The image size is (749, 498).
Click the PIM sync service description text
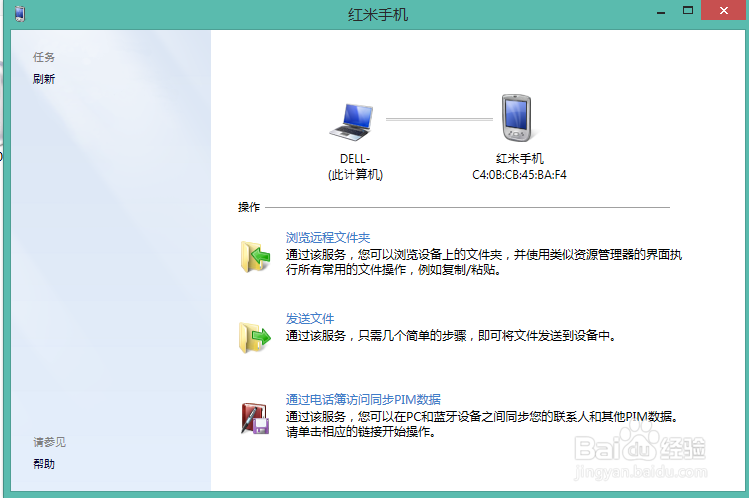[x=482, y=424]
